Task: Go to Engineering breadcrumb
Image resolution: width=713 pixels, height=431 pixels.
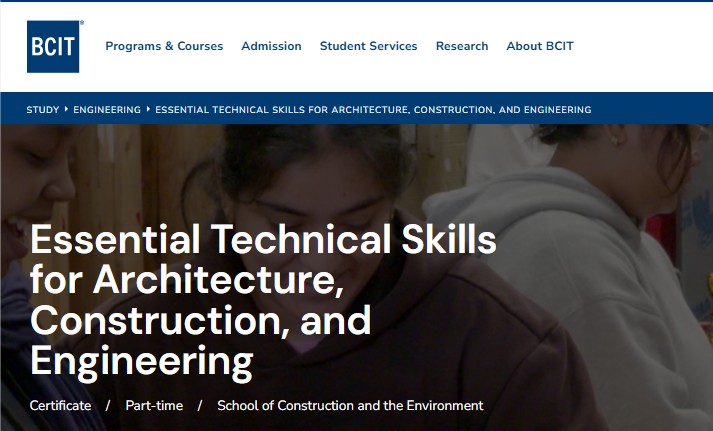Action: 107,110
